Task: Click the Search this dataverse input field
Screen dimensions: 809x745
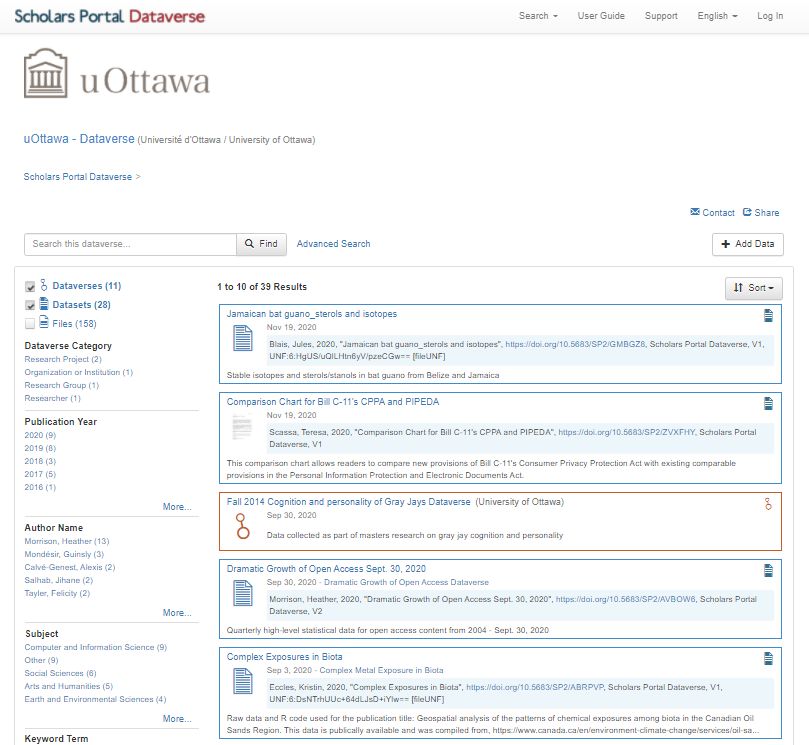Action: 131,244
